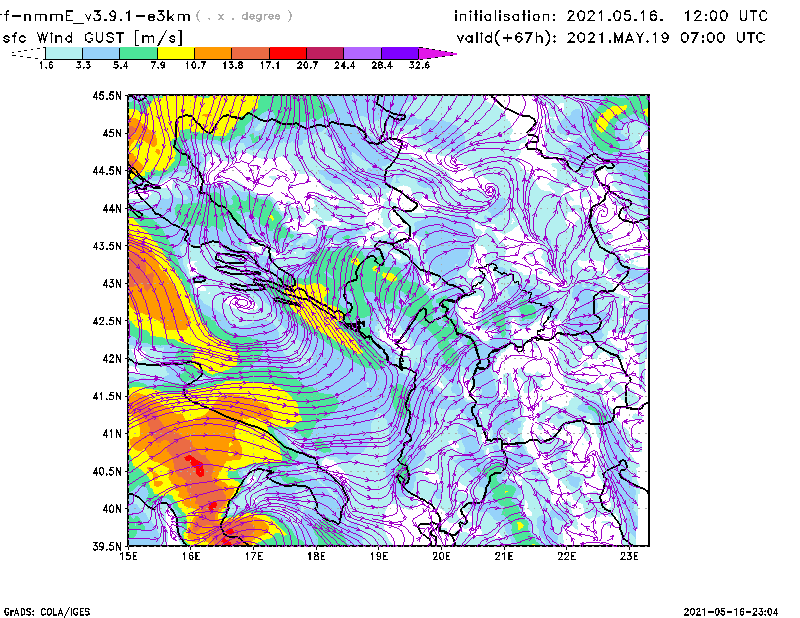Click latitude label 44.5N
800x618 pixels.
[x=107, y=170]
